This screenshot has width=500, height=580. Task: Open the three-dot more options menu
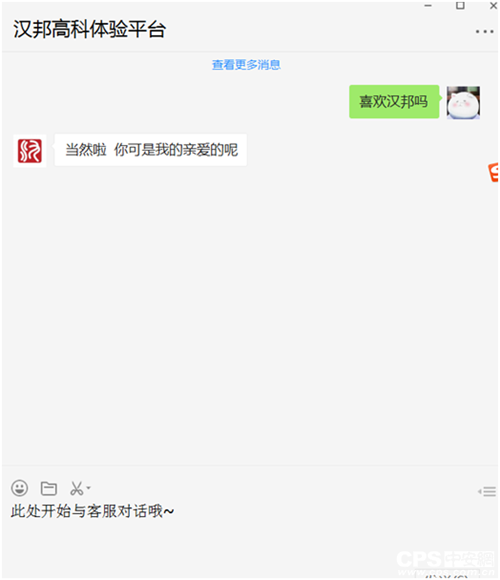[484, 31]
